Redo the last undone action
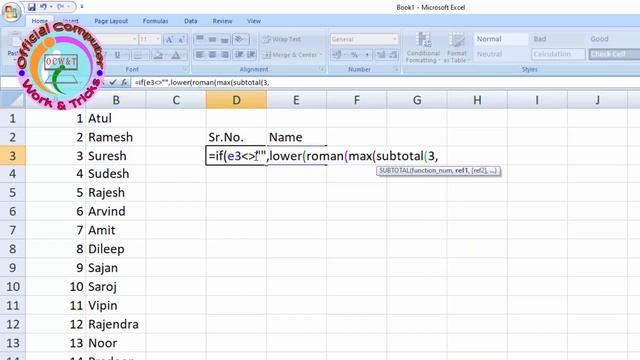The height and width of the screenshot is (360, 640). coord(60,7)
